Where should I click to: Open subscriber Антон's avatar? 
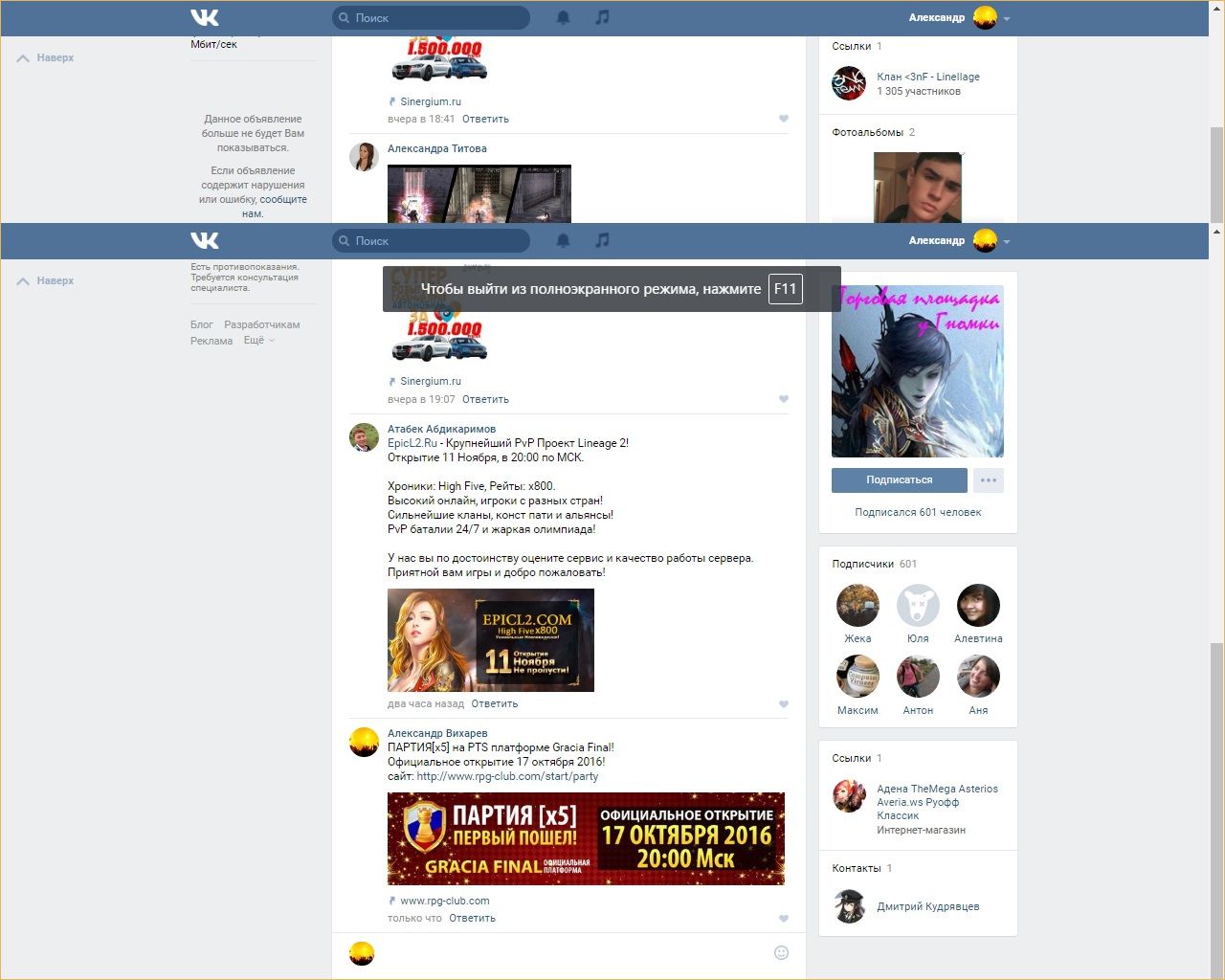coord(918,677)
